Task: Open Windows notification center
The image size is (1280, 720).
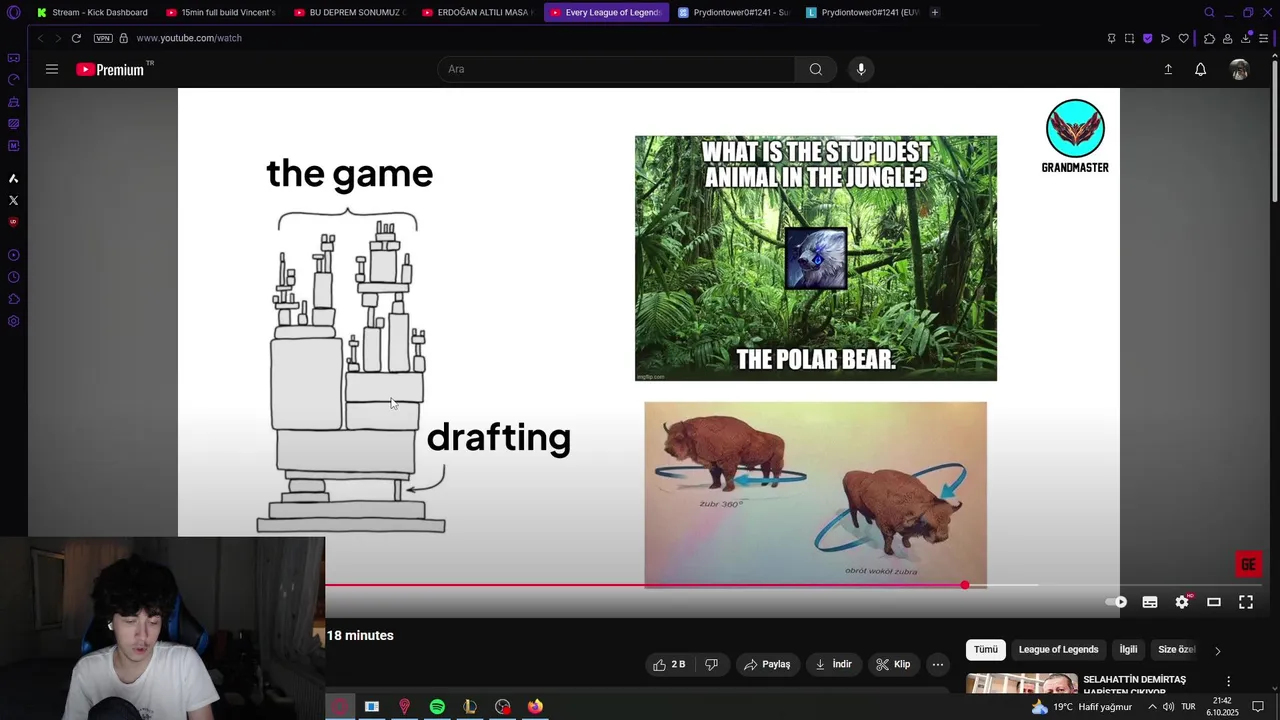Action: [1258, 707]
